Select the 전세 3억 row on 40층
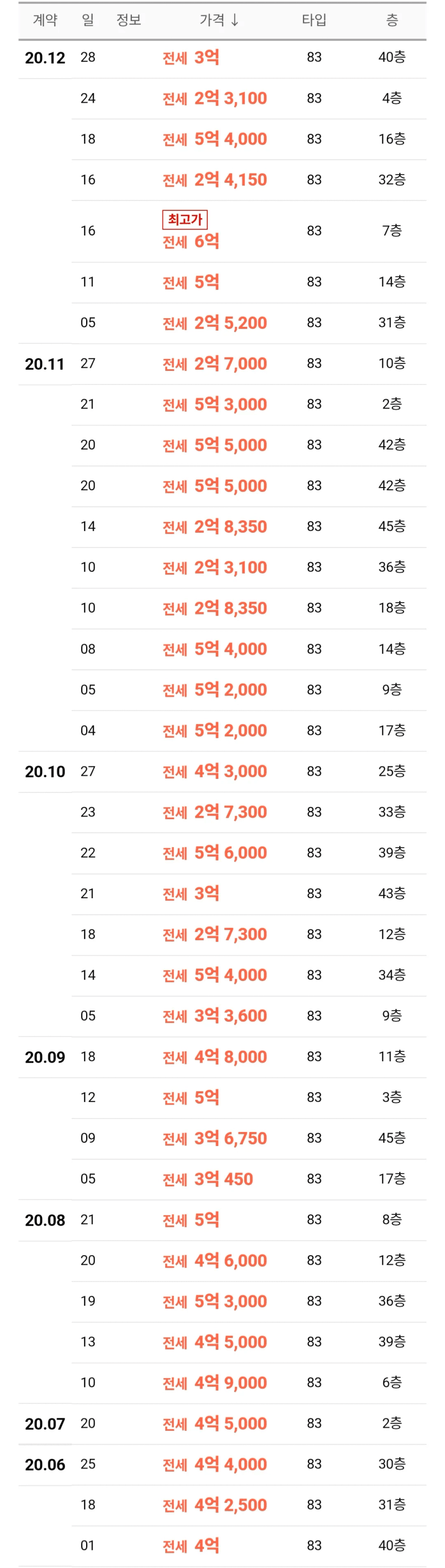This screenshot has width=445, height=1568. click(191, 58)
